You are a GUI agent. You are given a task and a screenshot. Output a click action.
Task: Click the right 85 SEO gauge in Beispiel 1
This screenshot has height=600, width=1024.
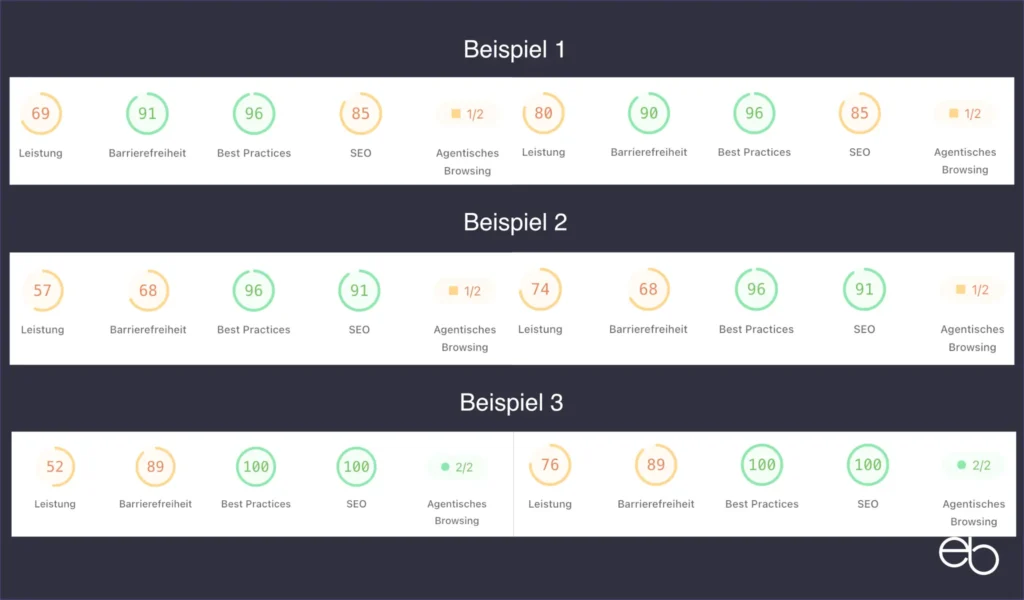coord(859,113)
